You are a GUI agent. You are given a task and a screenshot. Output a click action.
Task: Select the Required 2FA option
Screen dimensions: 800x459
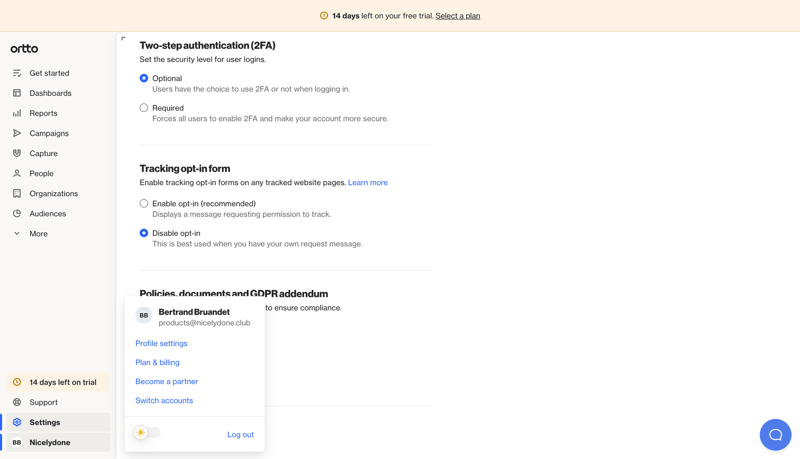(x=144, y=108)
